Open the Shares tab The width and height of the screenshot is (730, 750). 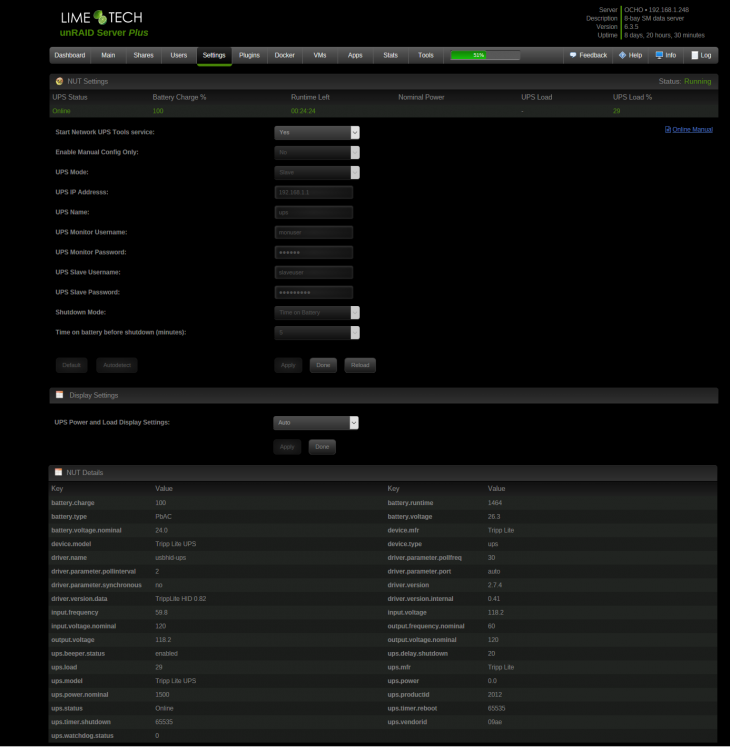(144, 55)
